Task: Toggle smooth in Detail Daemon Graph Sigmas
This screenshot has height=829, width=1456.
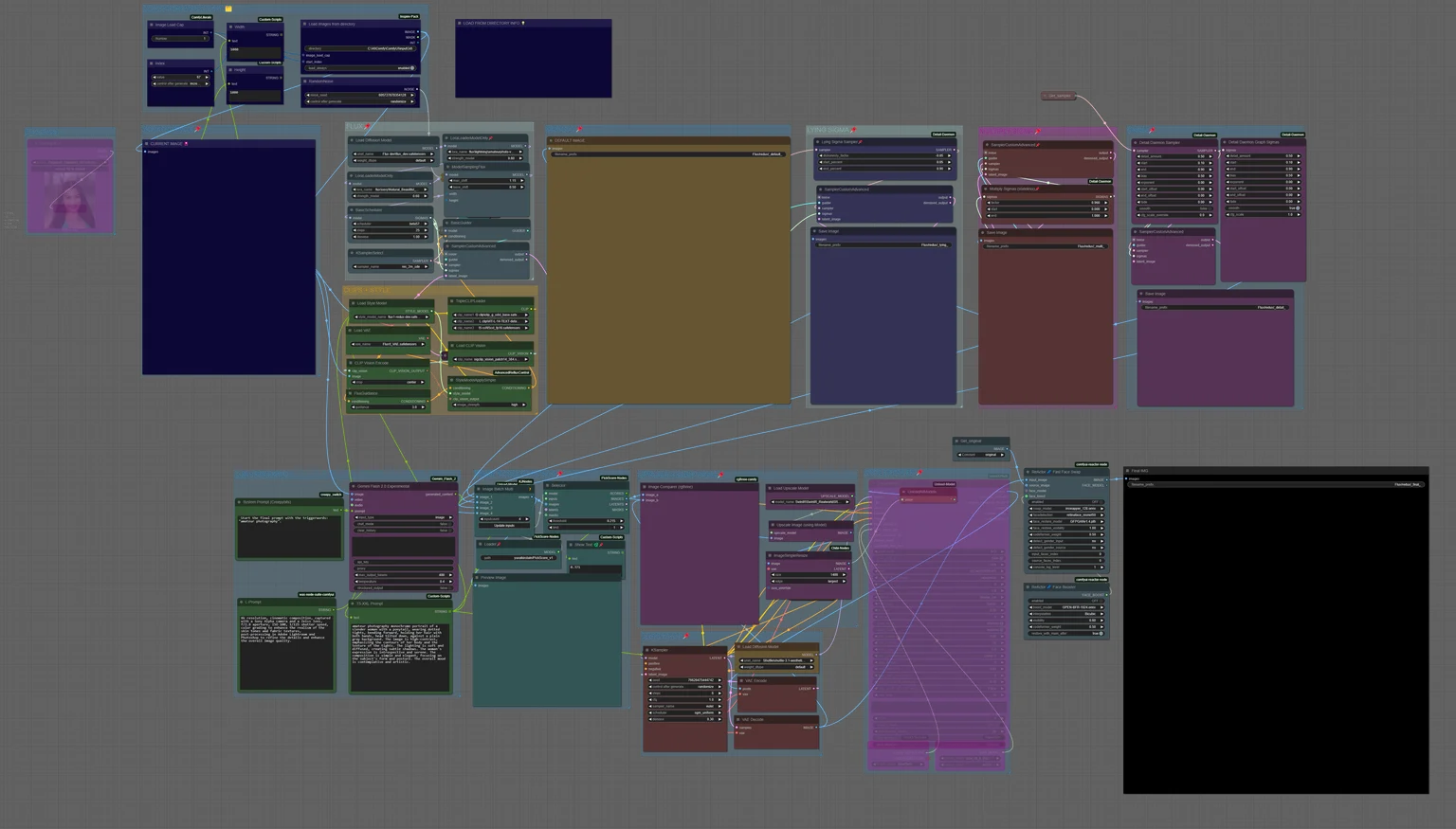Action: point(1262,207)
